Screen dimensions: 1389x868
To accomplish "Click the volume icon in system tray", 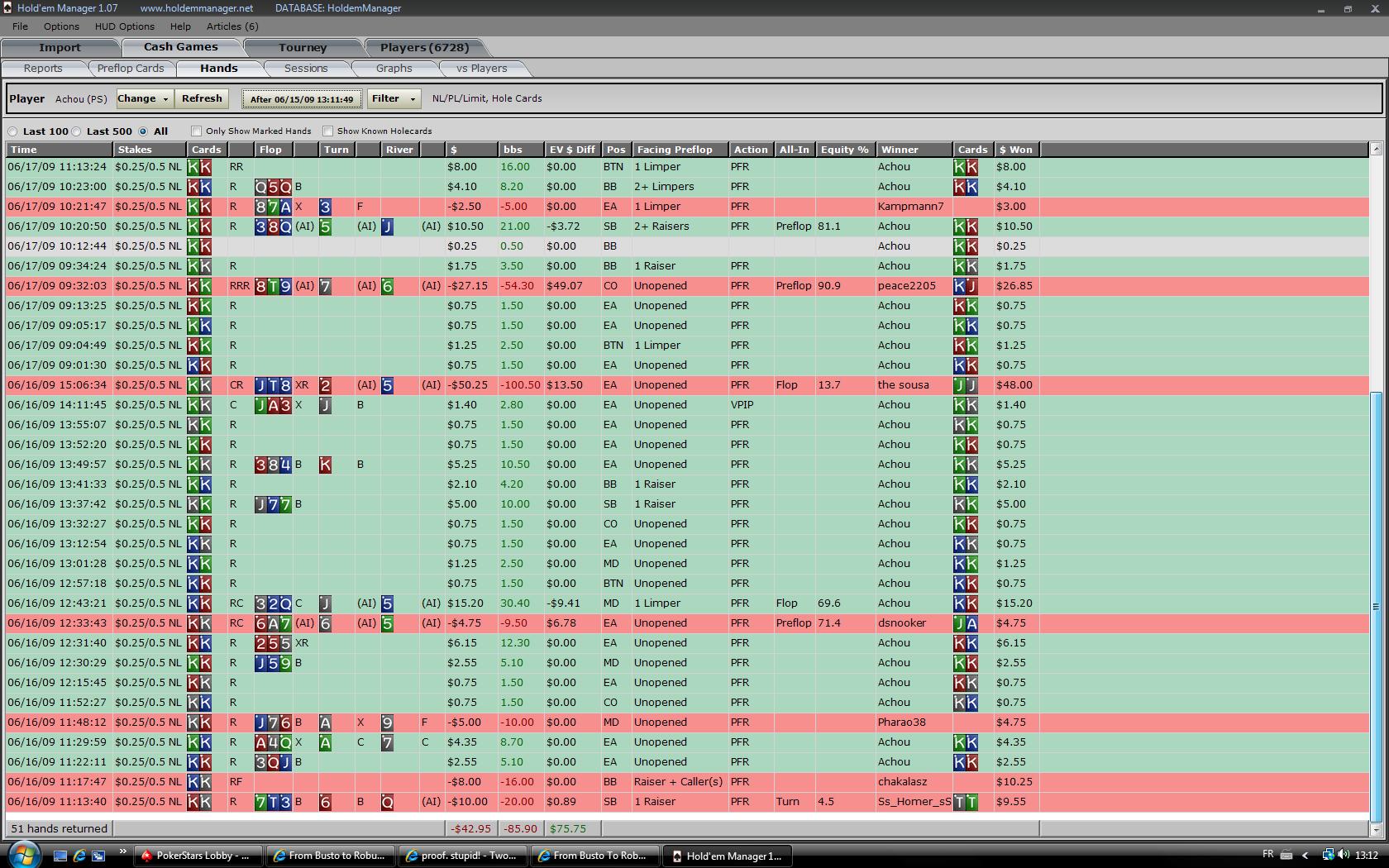I will [1344, 855].
